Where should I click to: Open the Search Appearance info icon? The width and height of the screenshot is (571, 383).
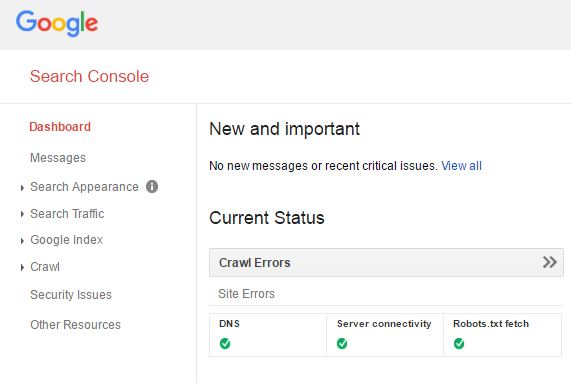click(x=152, y=187)
